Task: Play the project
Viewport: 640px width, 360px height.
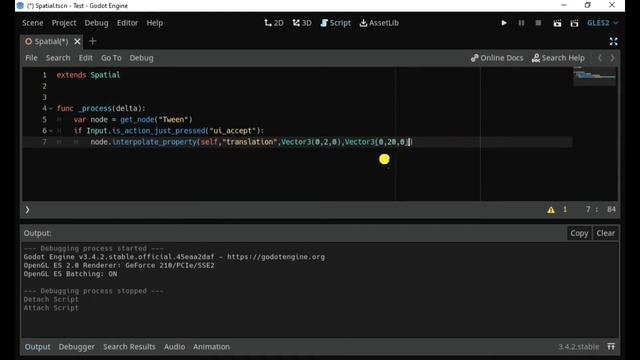Action: [504, 23]
